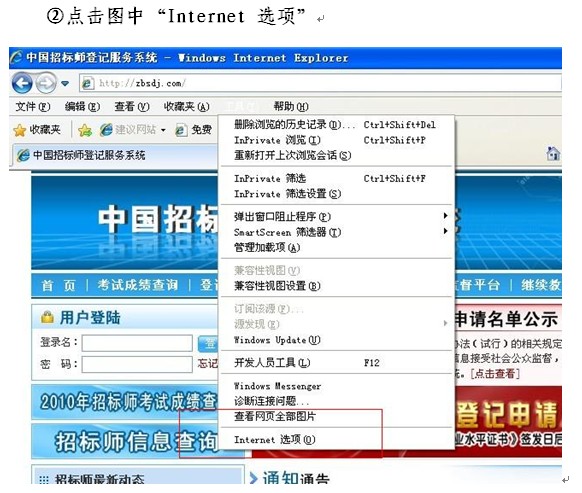Choose 诊断连接问题... menu entry

point(336,401)
